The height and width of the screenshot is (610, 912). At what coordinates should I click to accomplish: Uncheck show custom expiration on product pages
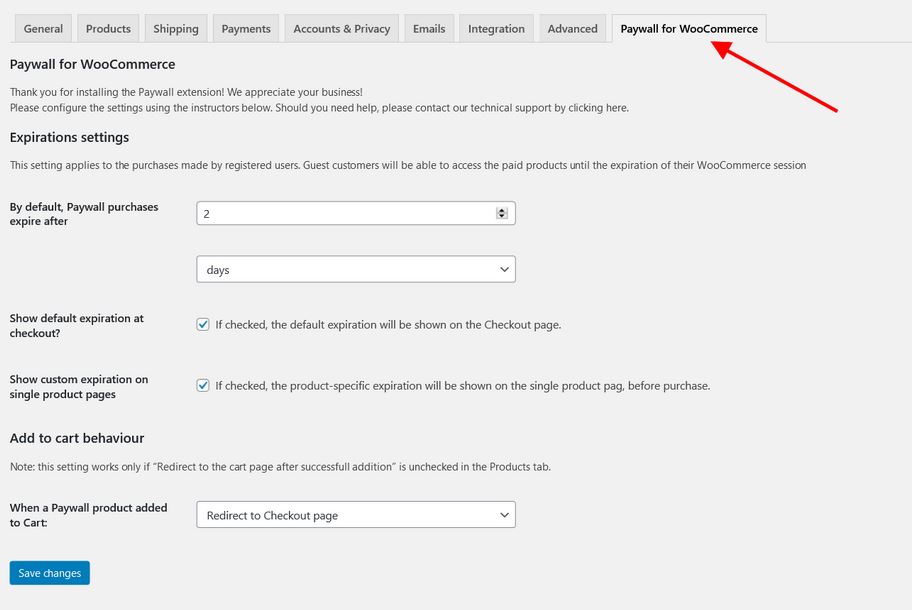tap(203, 386)
